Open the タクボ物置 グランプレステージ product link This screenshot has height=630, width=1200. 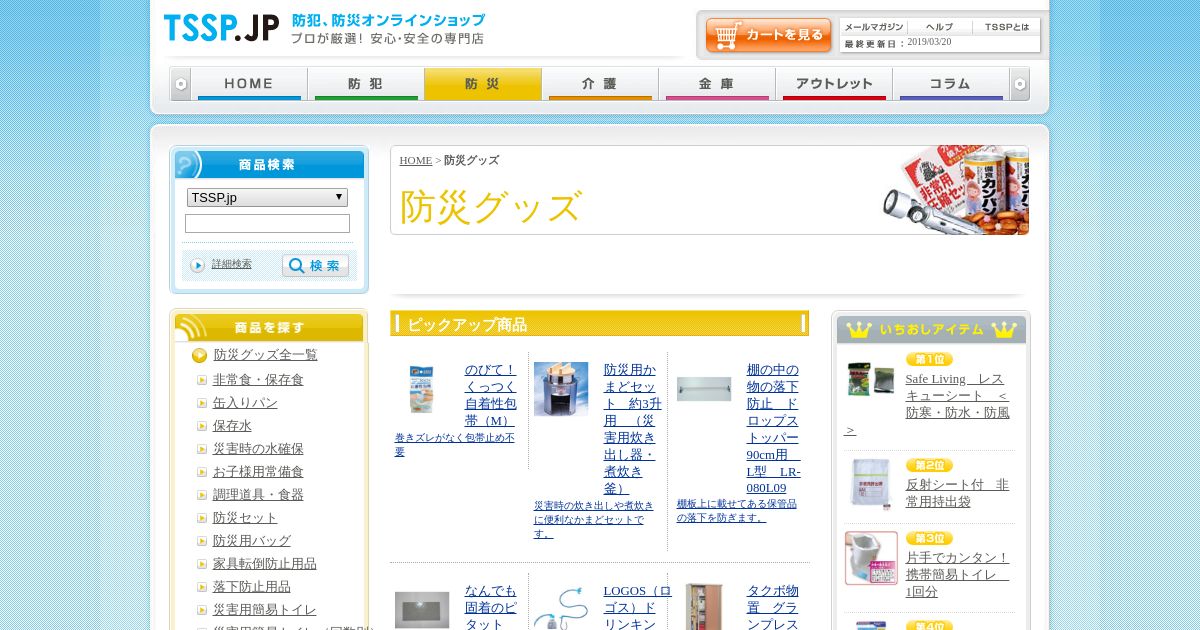pyautogui.click(x=773, y=607)
